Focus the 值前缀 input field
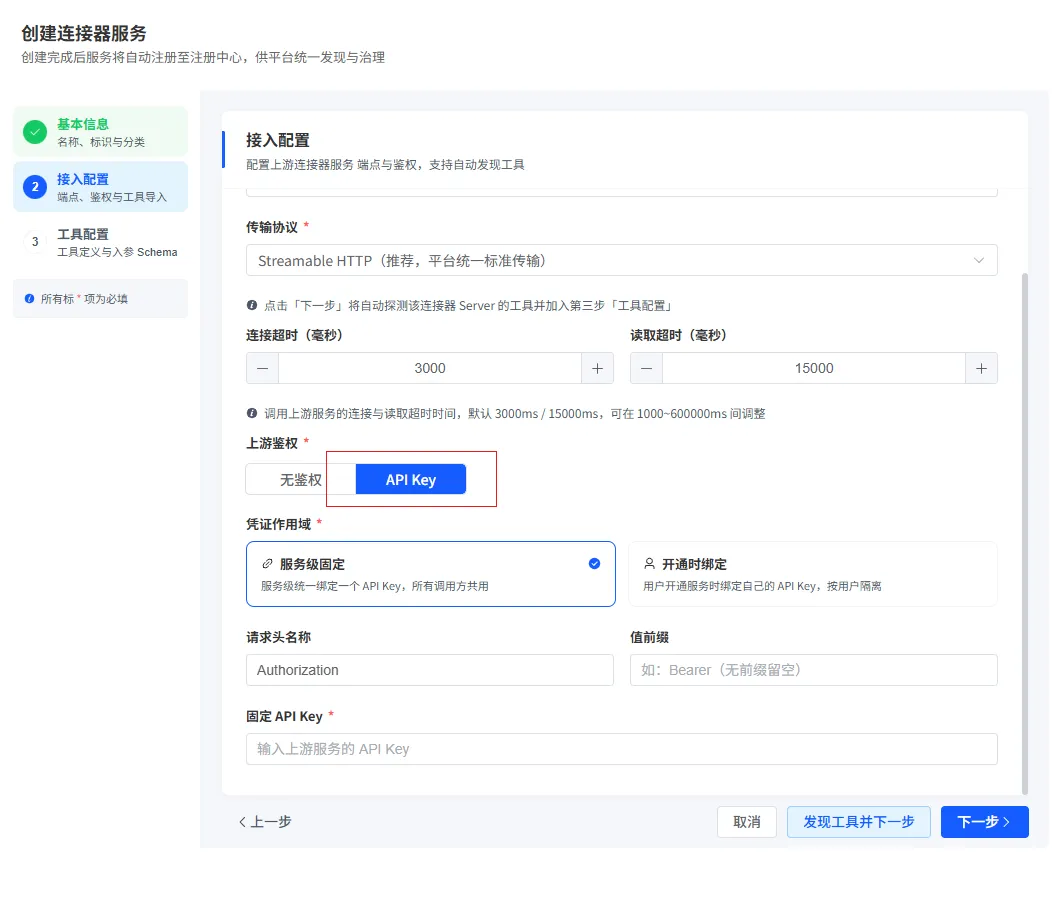The image size is (1061, 898). click(x=814, y=670)
